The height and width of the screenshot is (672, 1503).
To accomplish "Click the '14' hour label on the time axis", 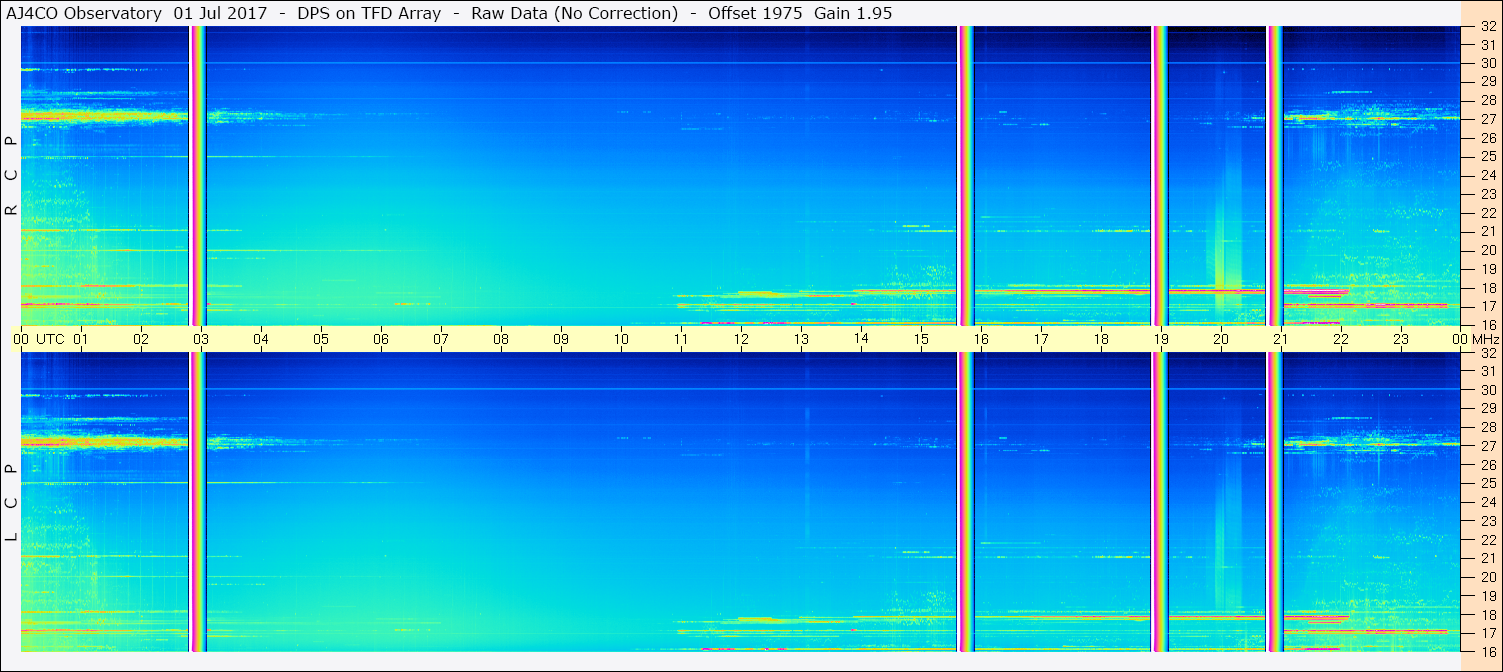I will 861,339.
